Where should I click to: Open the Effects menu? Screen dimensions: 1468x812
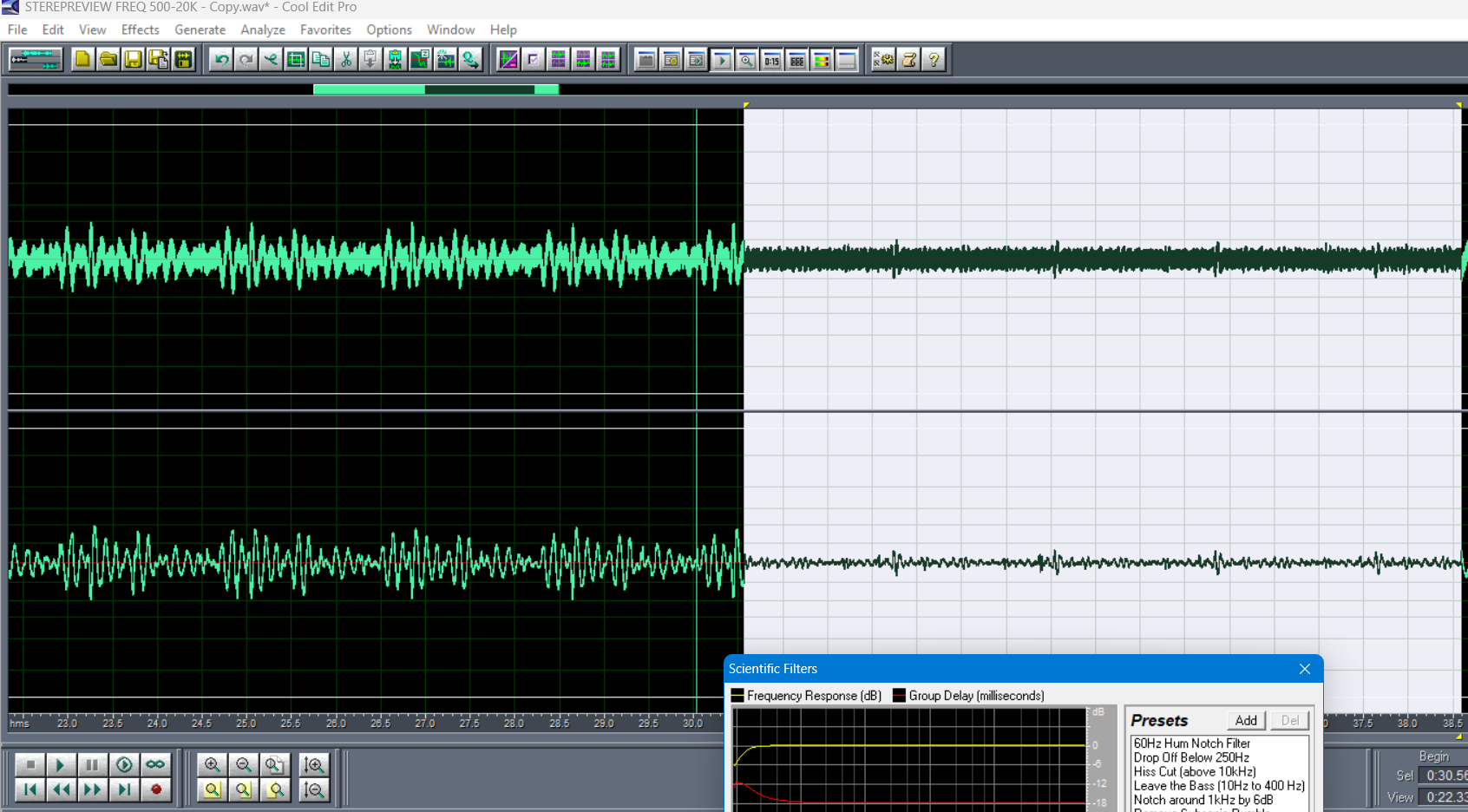[140, 29]
